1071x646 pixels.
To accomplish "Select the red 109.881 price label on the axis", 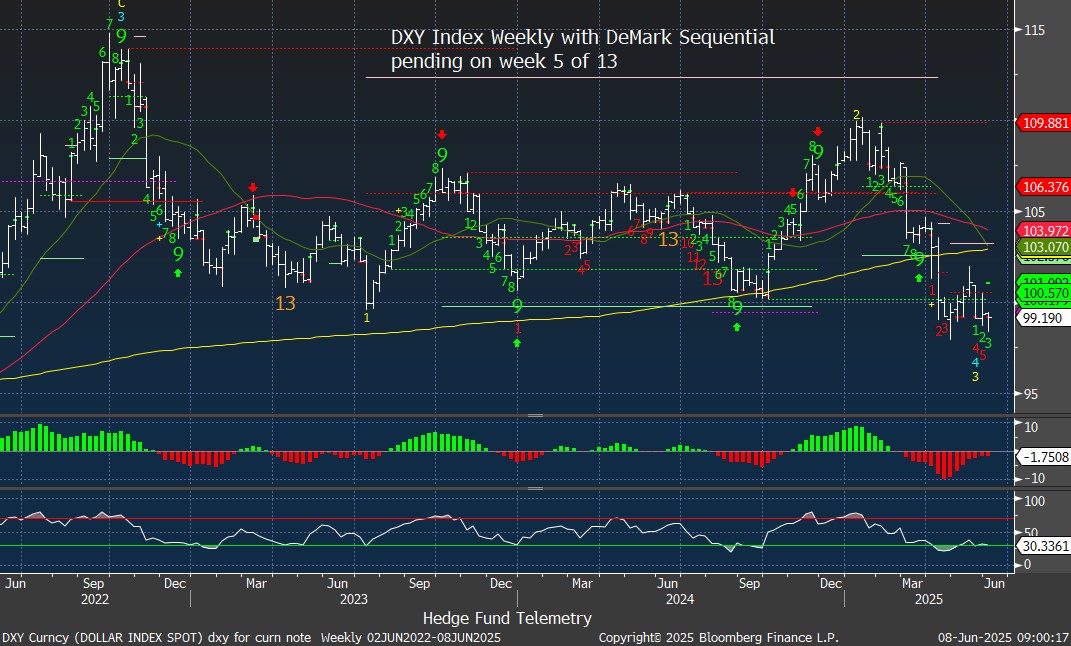I will tap(1043, 123).
